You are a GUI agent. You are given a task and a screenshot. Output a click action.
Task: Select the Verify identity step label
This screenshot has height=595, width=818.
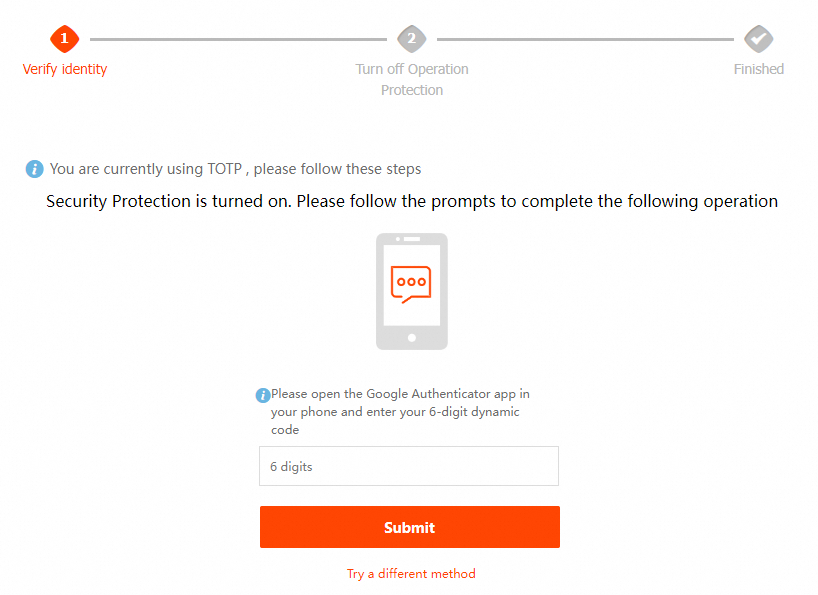pos(65,69)
